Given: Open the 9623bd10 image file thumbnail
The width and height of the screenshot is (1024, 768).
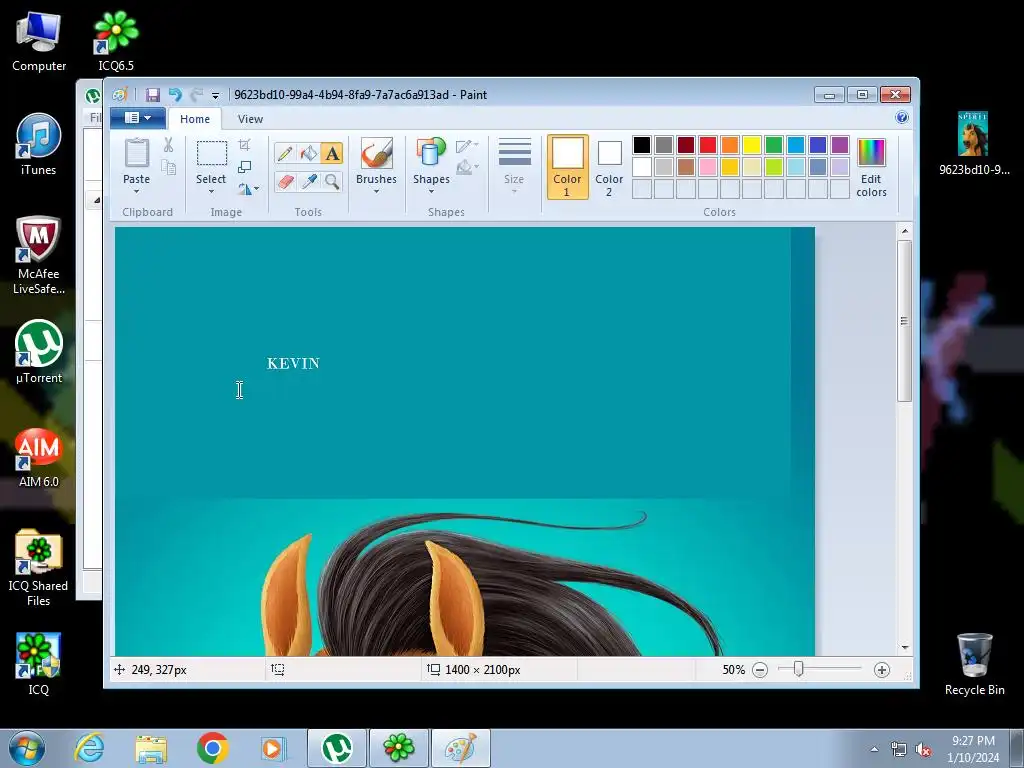Looking at the screenshot, I should pyautogui.click(x=973, y=134).
